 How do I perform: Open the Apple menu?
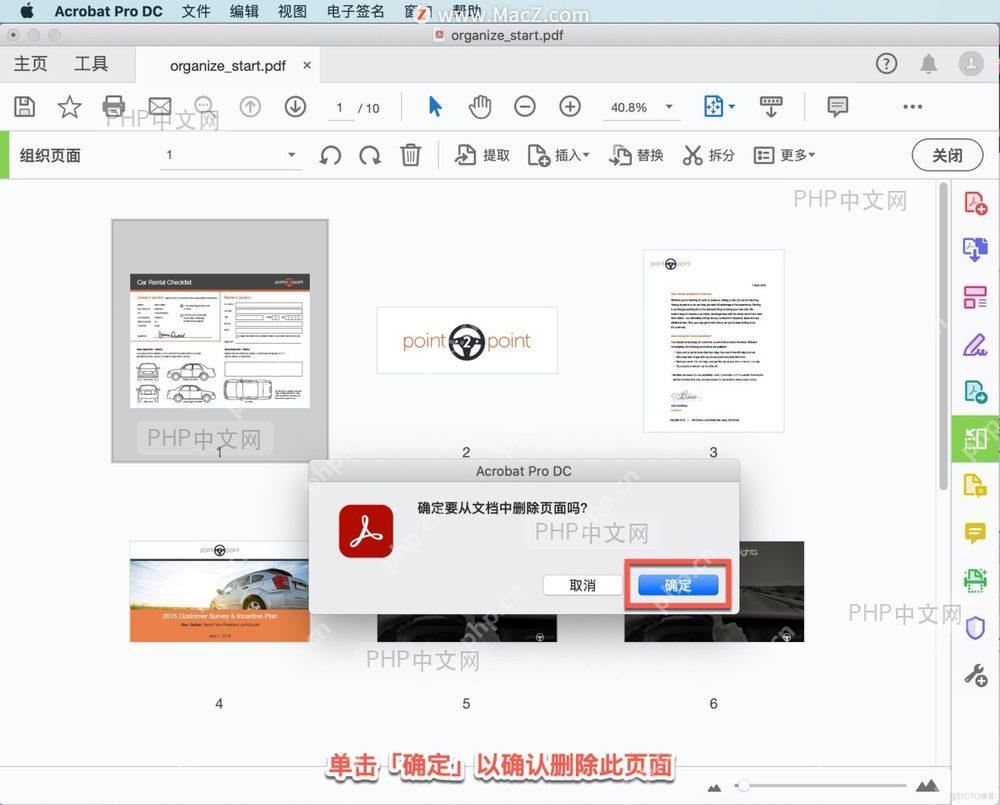[27, 11]
